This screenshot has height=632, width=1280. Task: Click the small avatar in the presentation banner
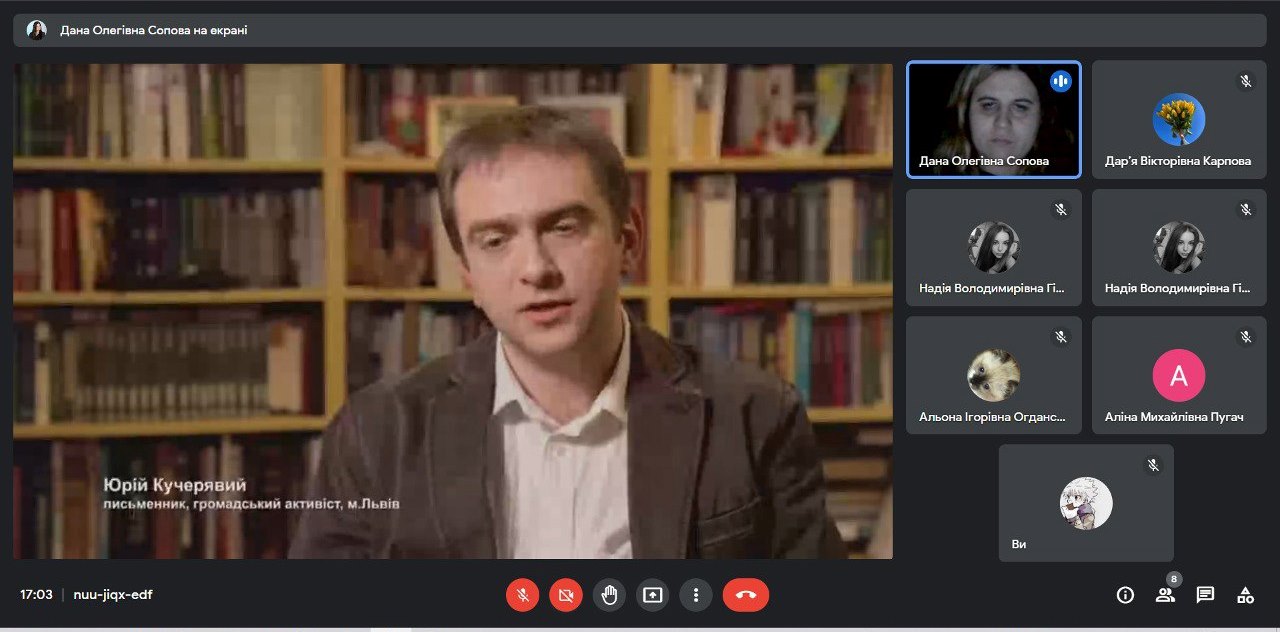coord(36,30)
